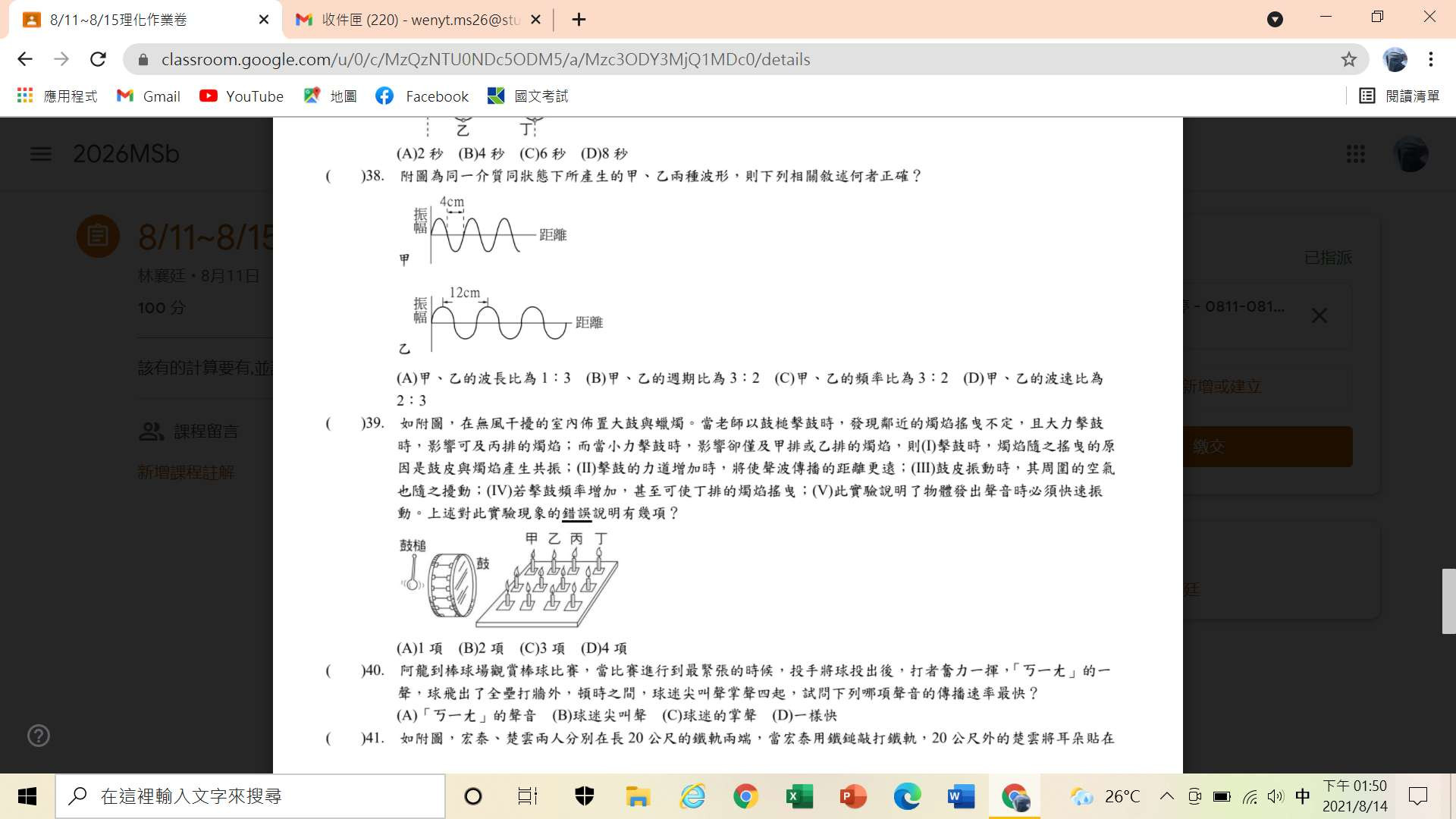Open the Chrome profile avatar
Screen dimensions: 1456x819
pyautogui.click(x=1395, y=59)
